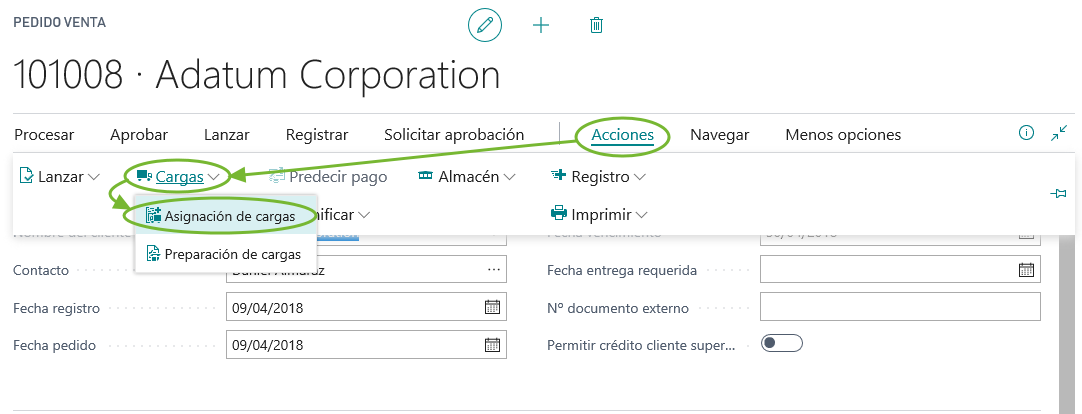Open the Procesar menu

[x=44, y=135]
